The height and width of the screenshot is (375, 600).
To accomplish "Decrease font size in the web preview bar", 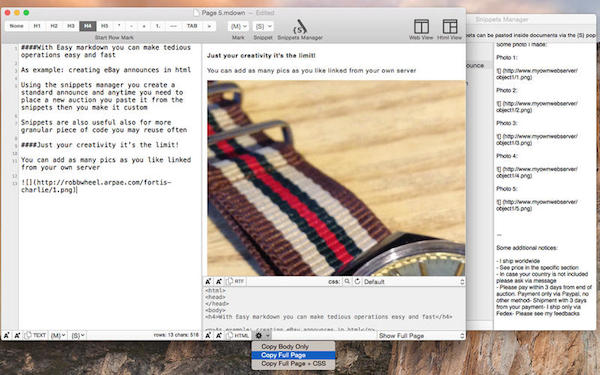I will point(218,281).
